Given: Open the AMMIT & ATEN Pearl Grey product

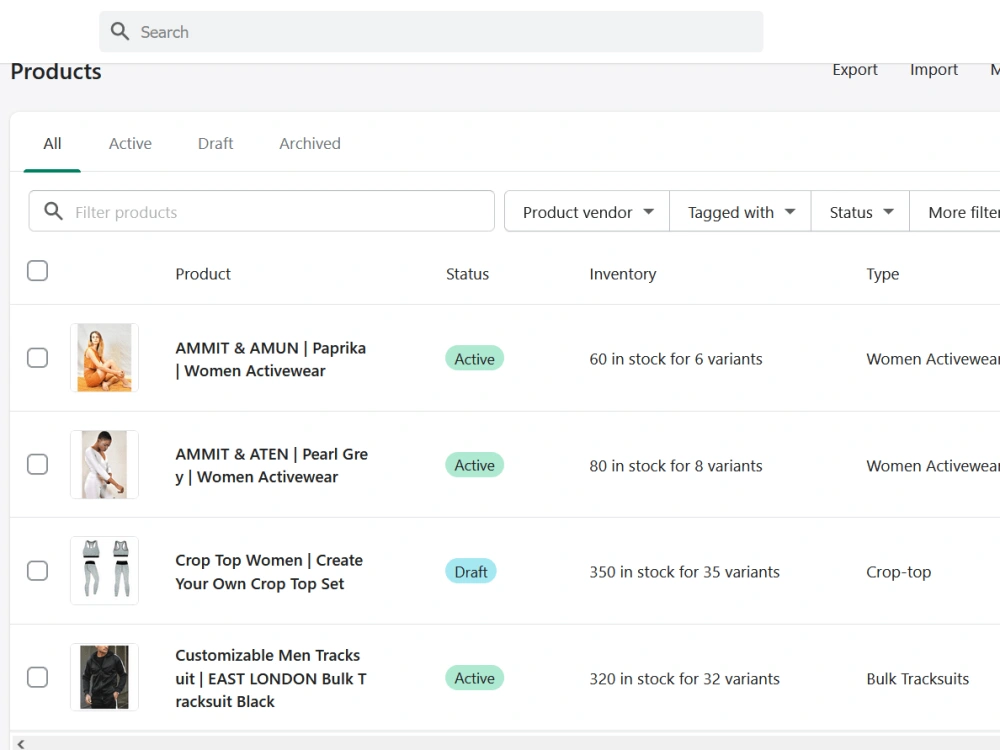Looking at the screenshot, I should click(271, 464).
